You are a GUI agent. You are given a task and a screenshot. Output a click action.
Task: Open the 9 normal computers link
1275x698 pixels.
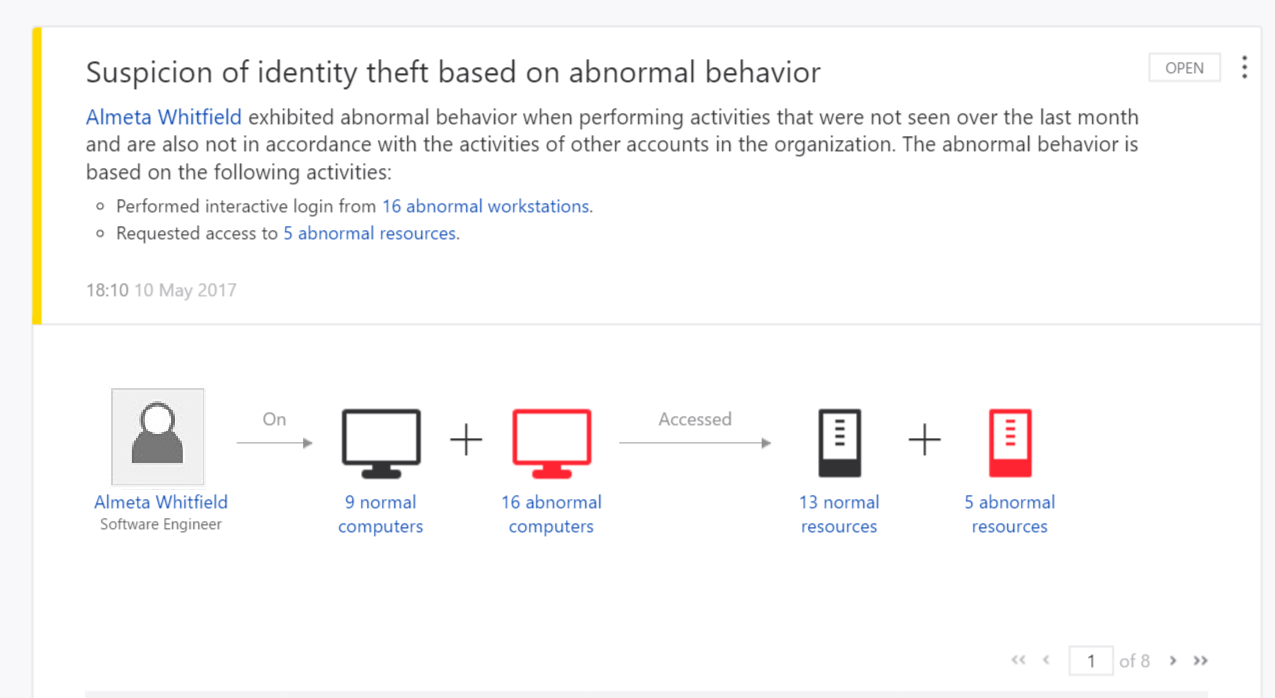point(380,514)
